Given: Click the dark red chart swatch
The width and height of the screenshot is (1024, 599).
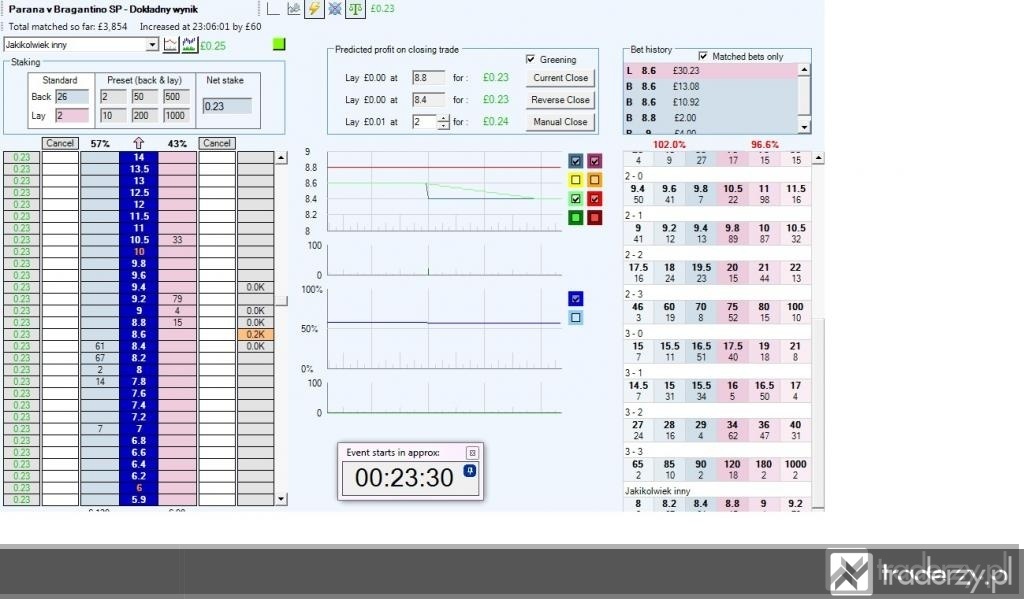Looking at the screenshot, I should click(x=594, y=218).
